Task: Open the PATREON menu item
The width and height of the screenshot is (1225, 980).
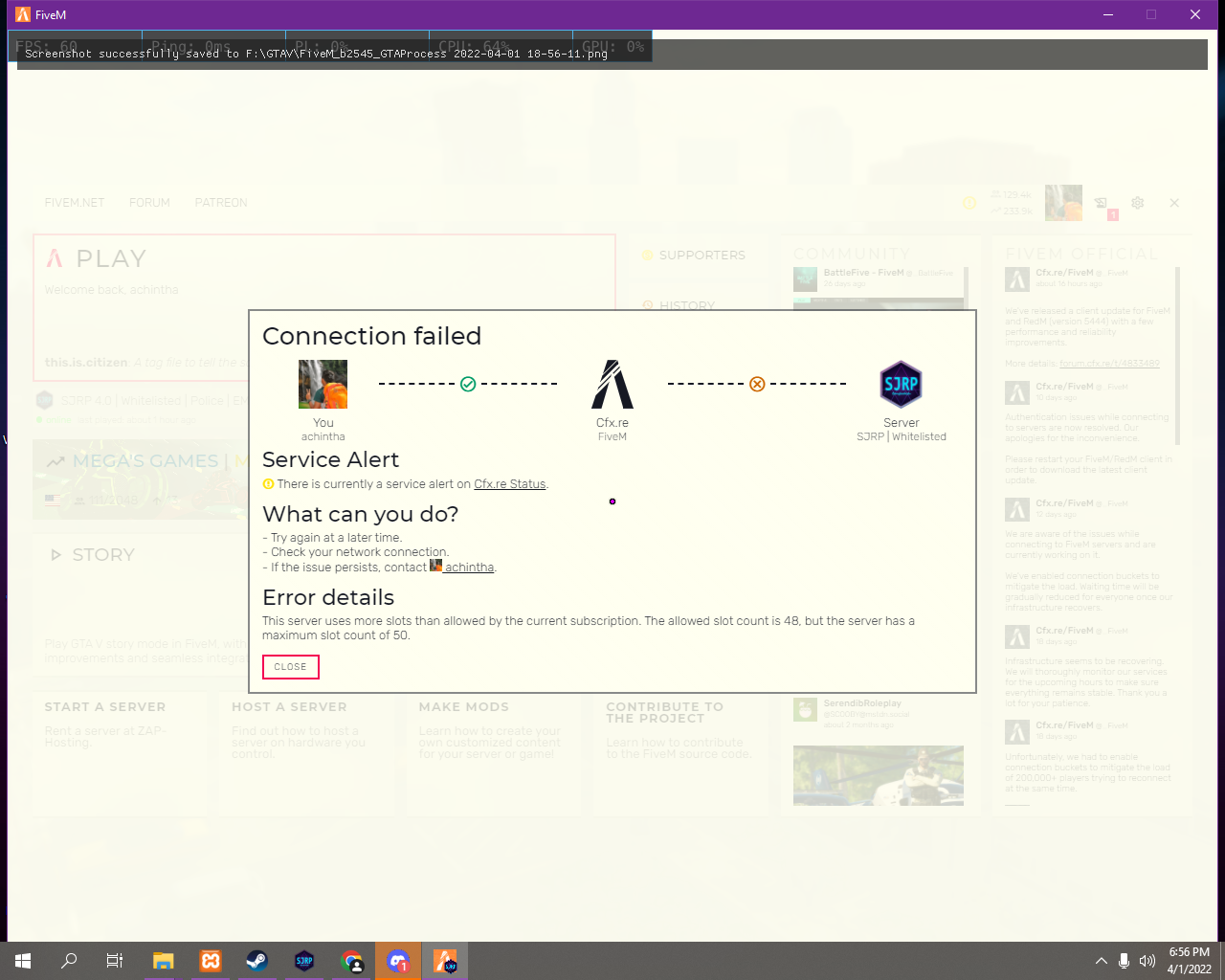Action: [x=221, y=203]
